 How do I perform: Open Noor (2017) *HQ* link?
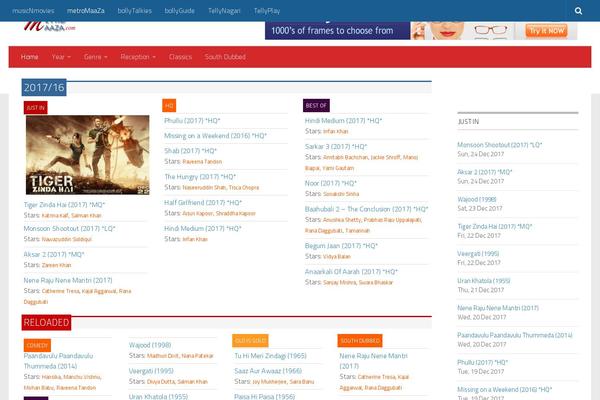[x=331, y=183]
